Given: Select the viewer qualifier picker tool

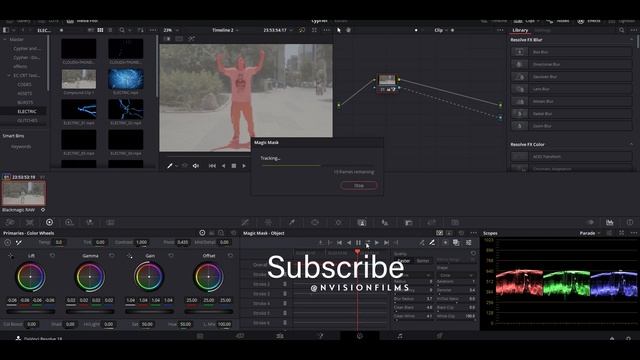Looking at the screenshot, I should [x=170, y=166].
